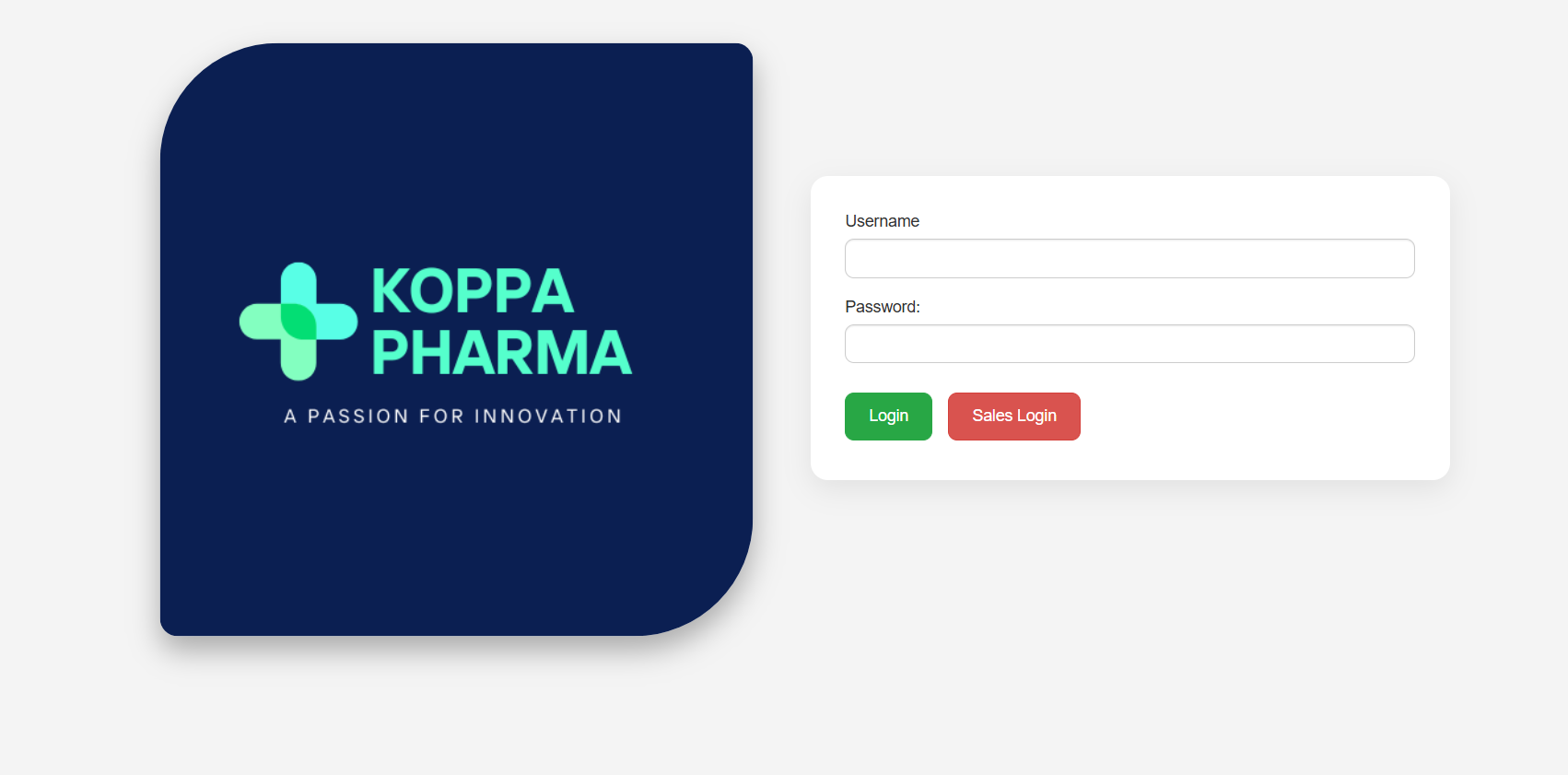Click the letter K in KOPPA
Viewport: 1568px width, 775px height.
click(390, 291)
